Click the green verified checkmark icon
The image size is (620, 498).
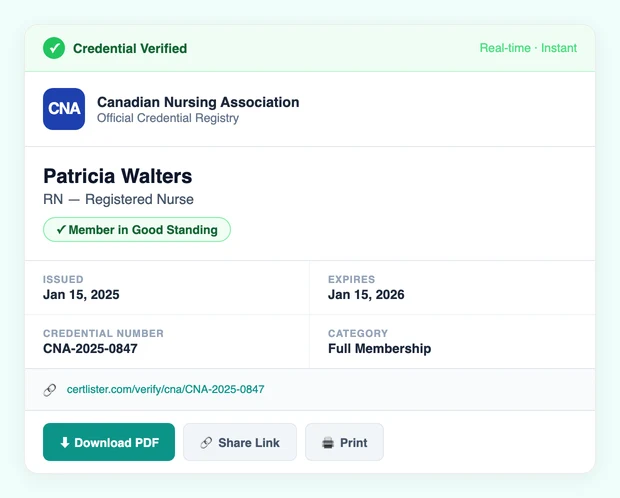coord(54,48)
